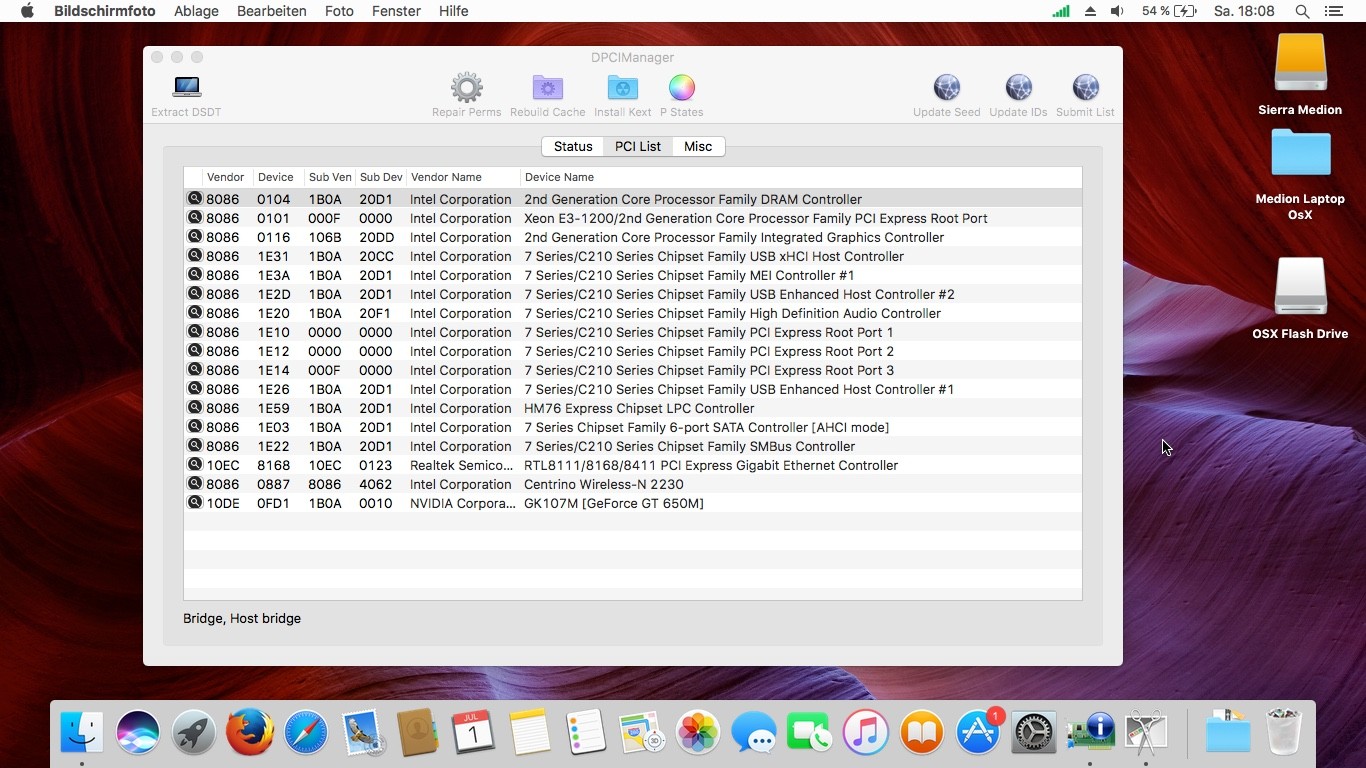The width and height of the screenshot is (1366, 768).
Task: Switch to the Misc tab
Action: (x=698, y=146)
